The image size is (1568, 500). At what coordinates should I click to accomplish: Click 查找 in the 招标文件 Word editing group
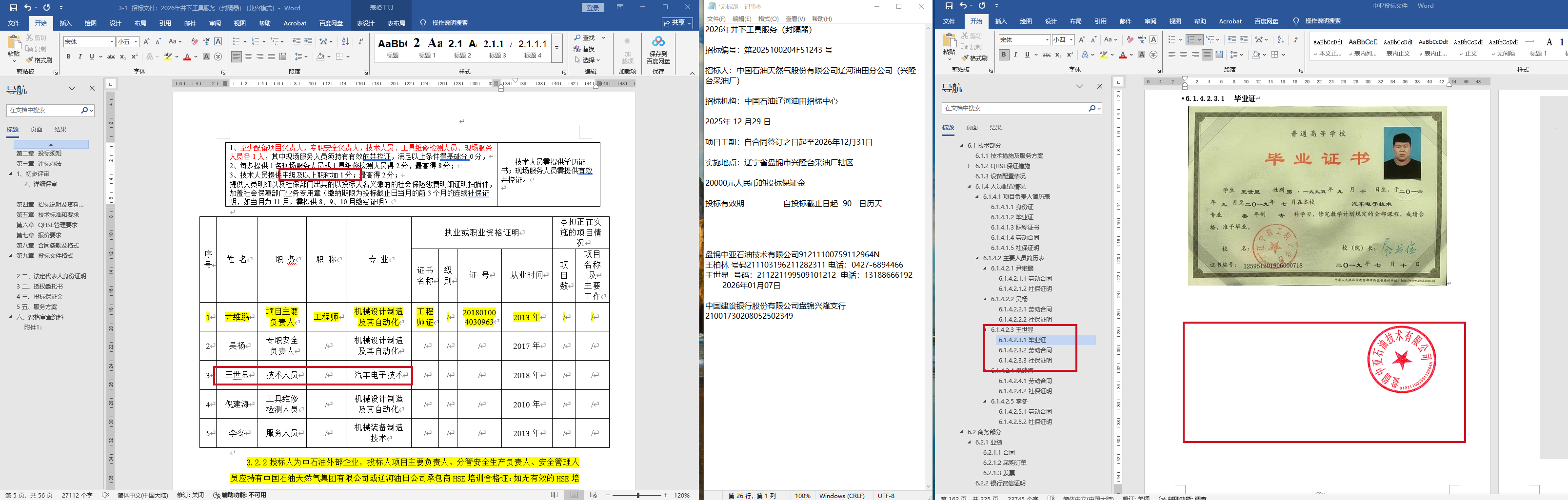tap(584, 38)
